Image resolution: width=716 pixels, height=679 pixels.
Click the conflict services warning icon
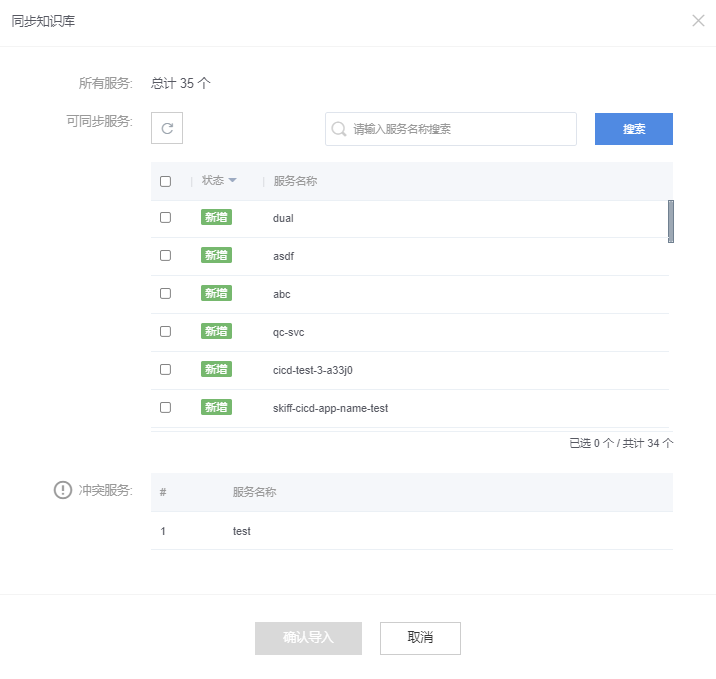coord(63,490)
